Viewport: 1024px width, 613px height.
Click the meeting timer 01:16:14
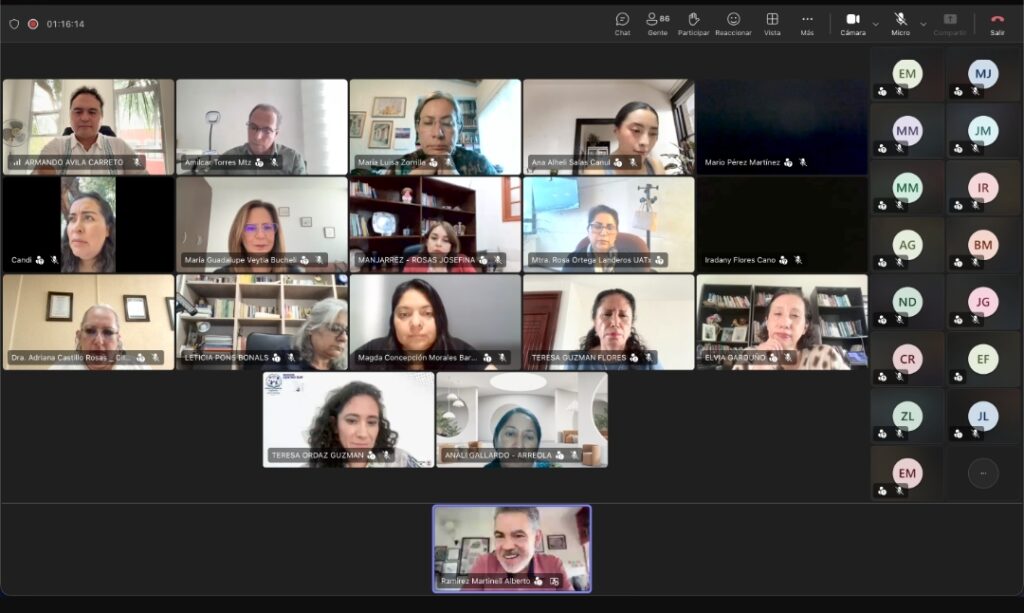pos(65,24)
